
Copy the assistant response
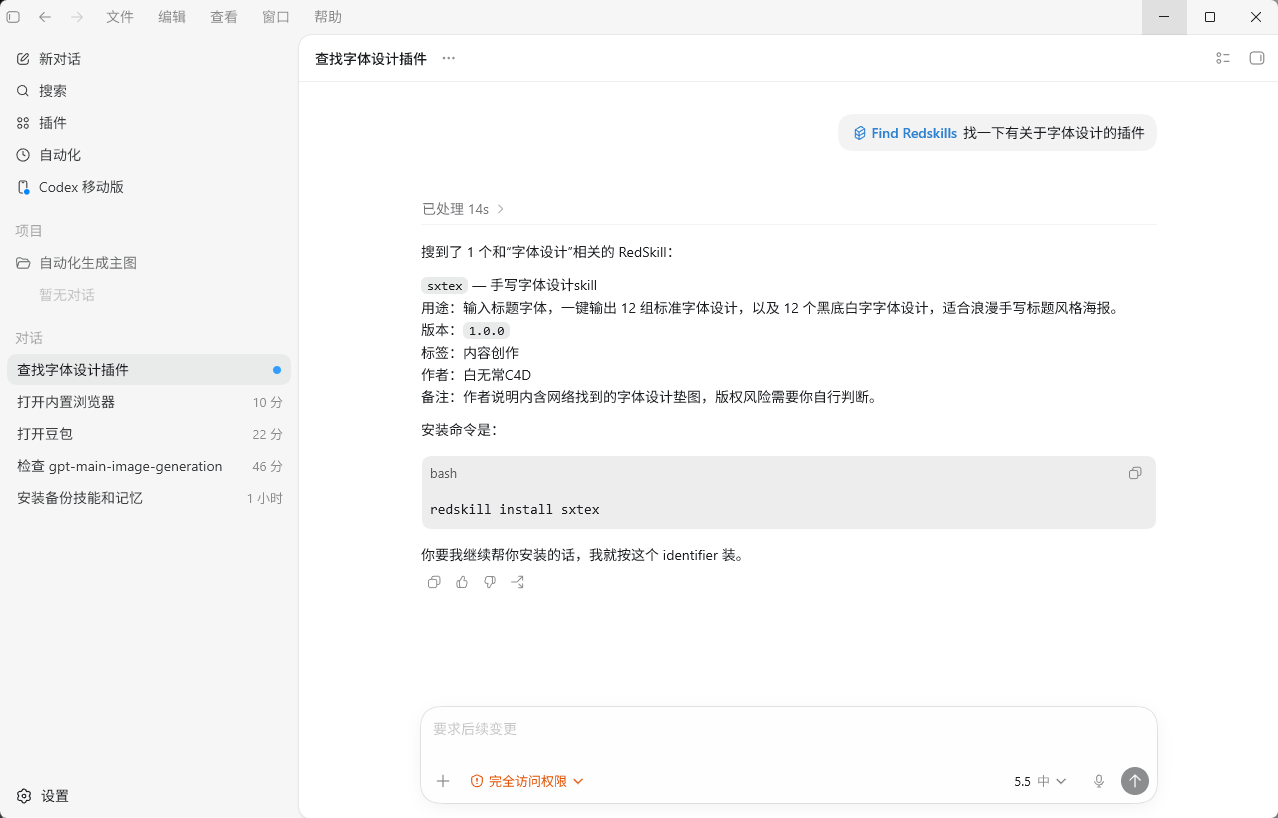tap(434, 582)
